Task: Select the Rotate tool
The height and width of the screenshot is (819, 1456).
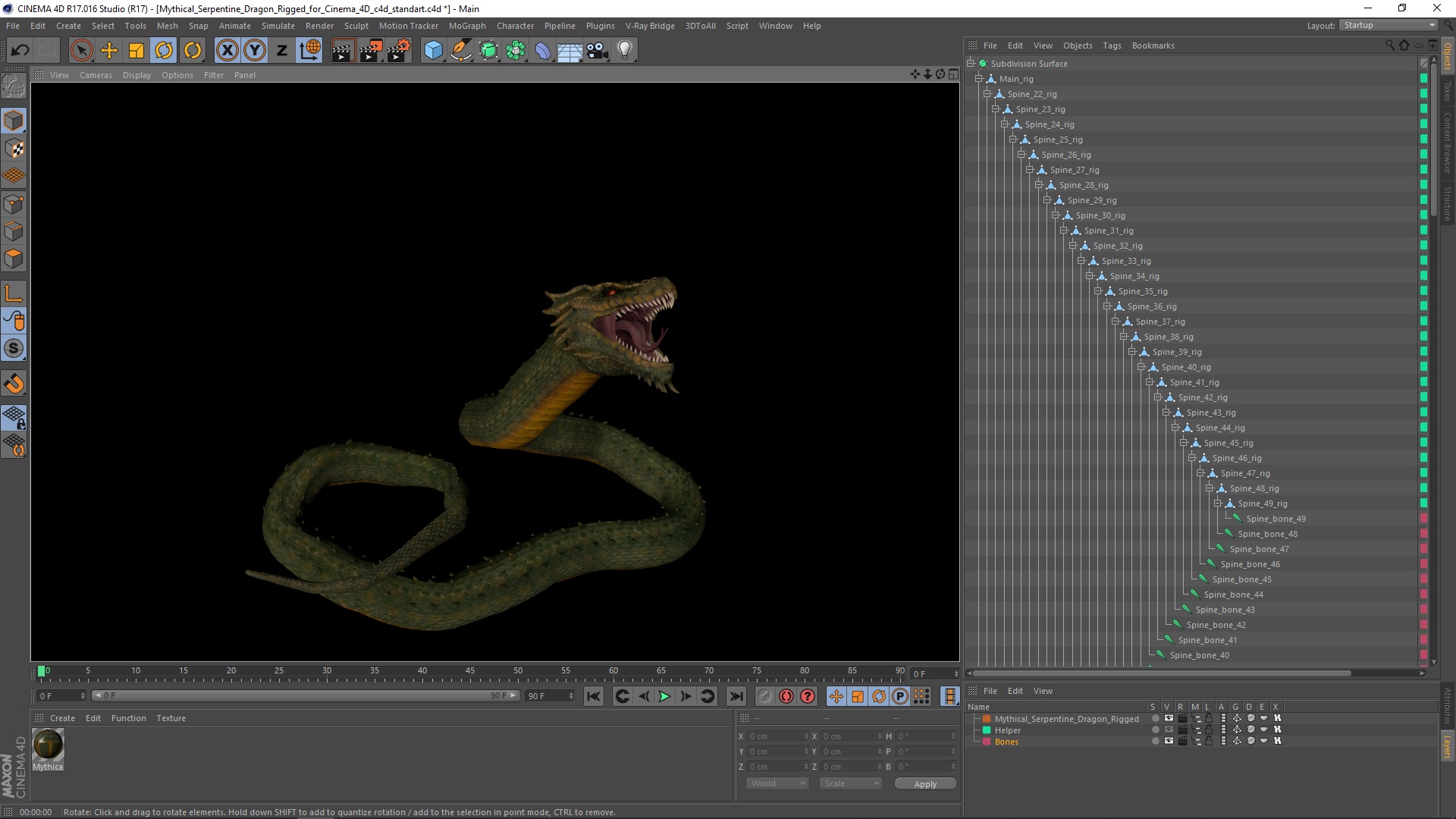Action: pyautogui.click(x=164, y=51)
